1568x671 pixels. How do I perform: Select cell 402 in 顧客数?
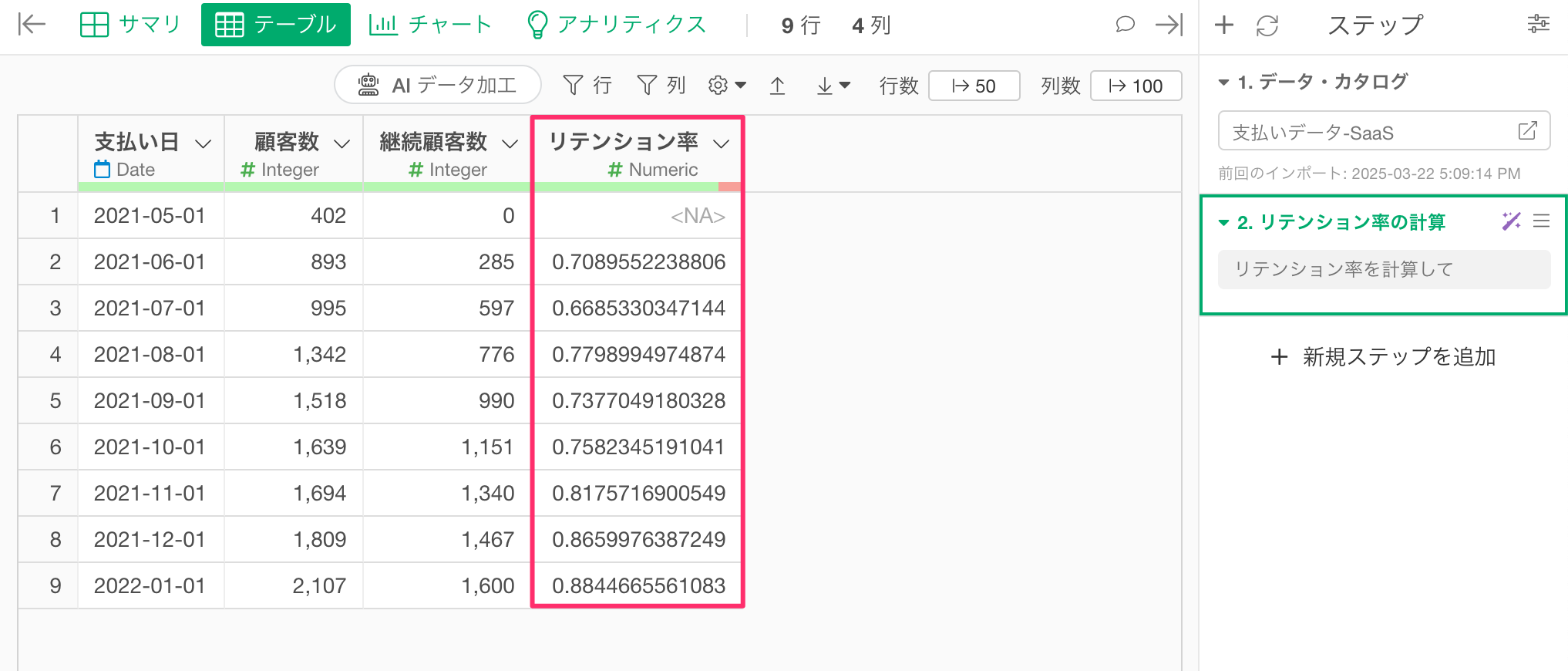point(294,216)
